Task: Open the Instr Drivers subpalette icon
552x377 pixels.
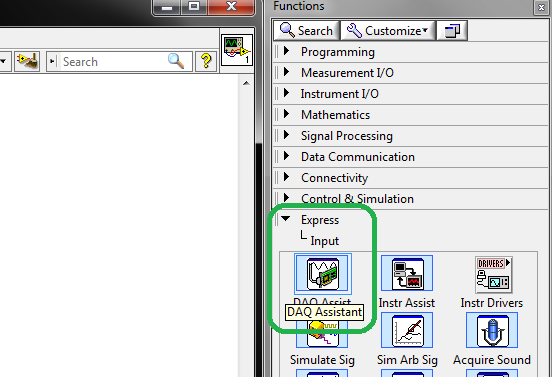Action: 493,275
